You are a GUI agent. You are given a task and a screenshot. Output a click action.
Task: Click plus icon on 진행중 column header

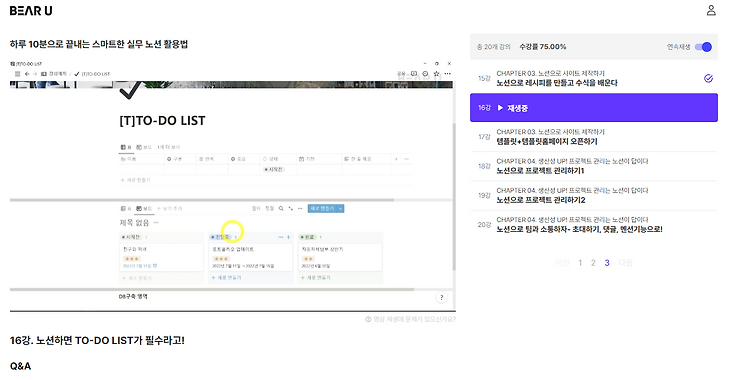[288, 237]
